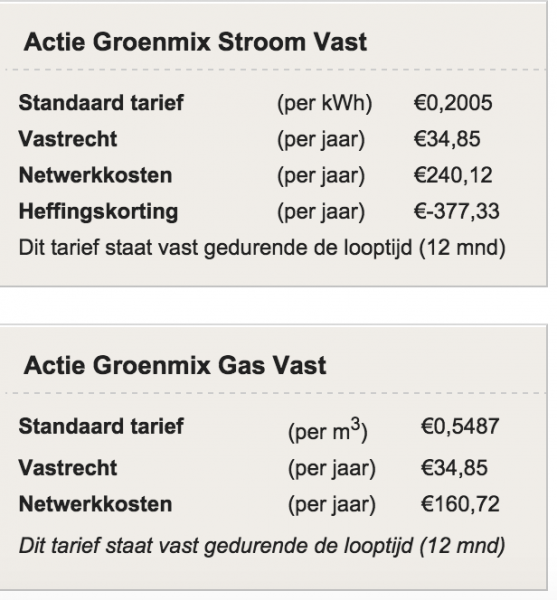Screen dimensions: 557x600
Task: Click the €0,2005 per kWh price
Action: (x=453, y=103)
